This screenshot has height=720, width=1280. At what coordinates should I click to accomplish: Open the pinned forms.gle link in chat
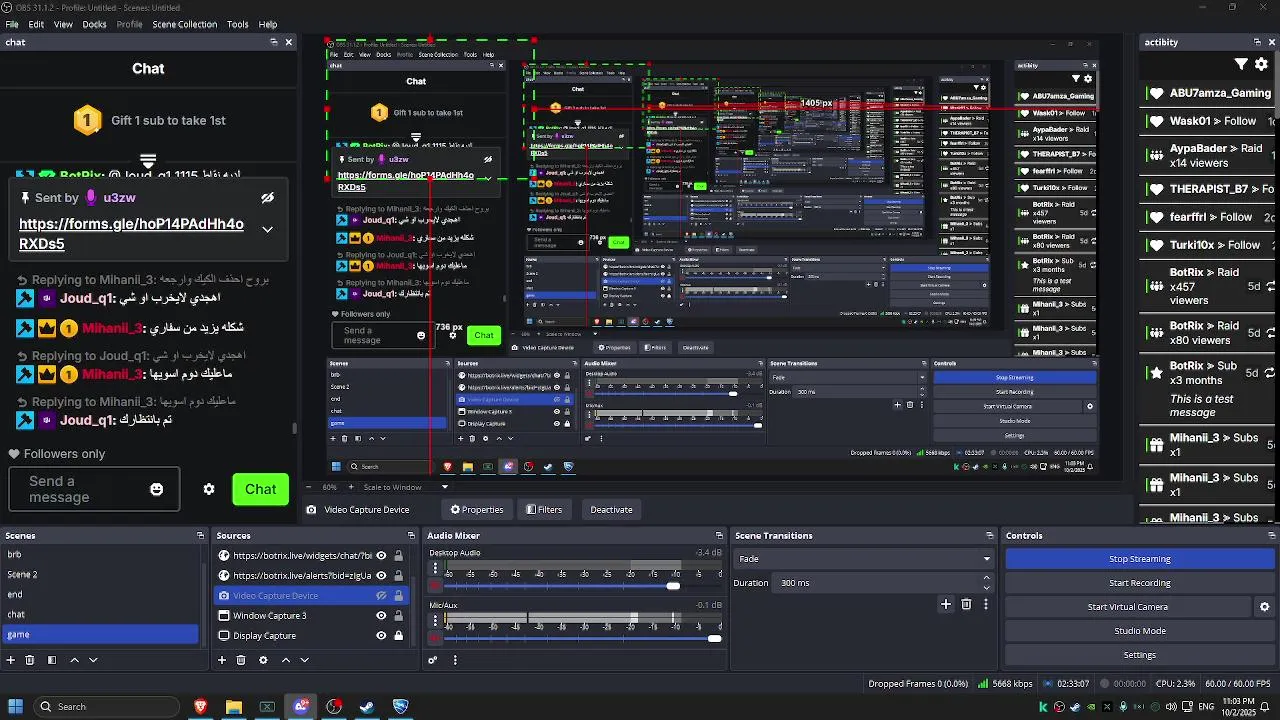coord(131,234)
